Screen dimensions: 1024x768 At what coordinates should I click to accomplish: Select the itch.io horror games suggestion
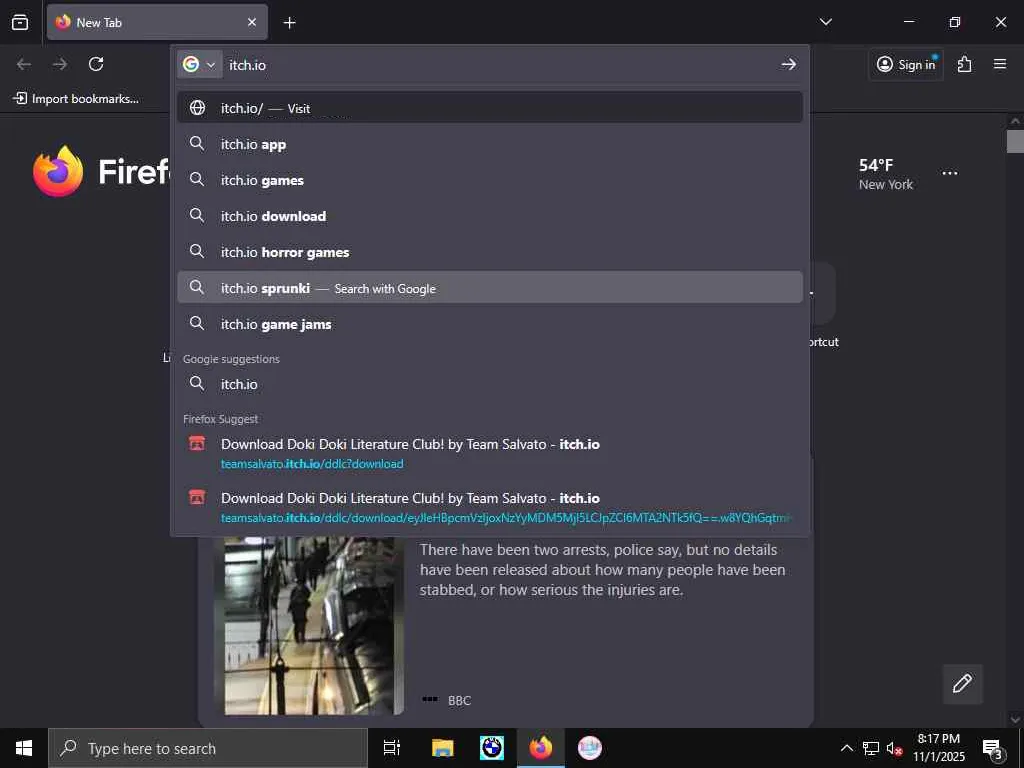pos(490,251)
